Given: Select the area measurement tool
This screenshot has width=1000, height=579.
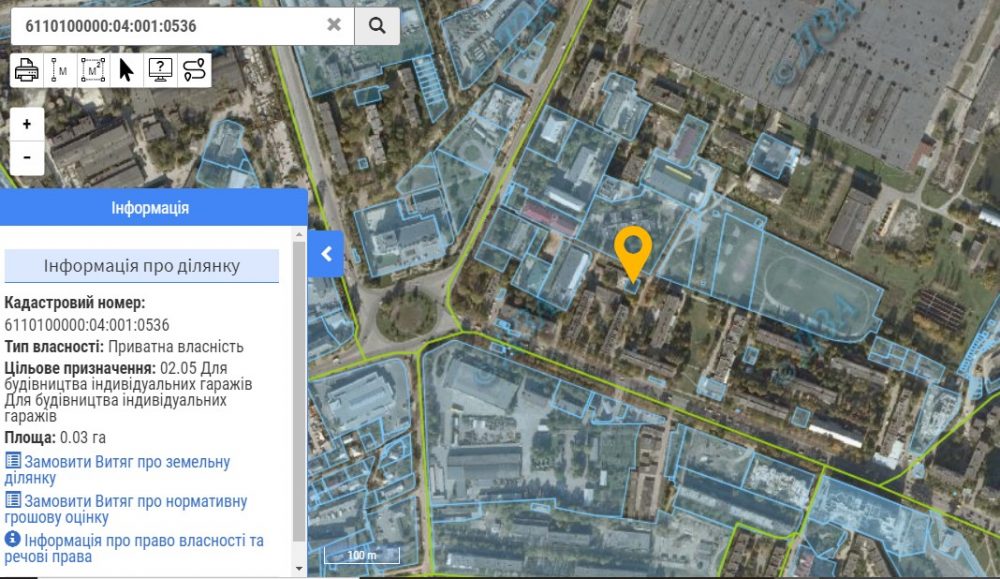Looking at the screenshot, I should coord(93,70).
